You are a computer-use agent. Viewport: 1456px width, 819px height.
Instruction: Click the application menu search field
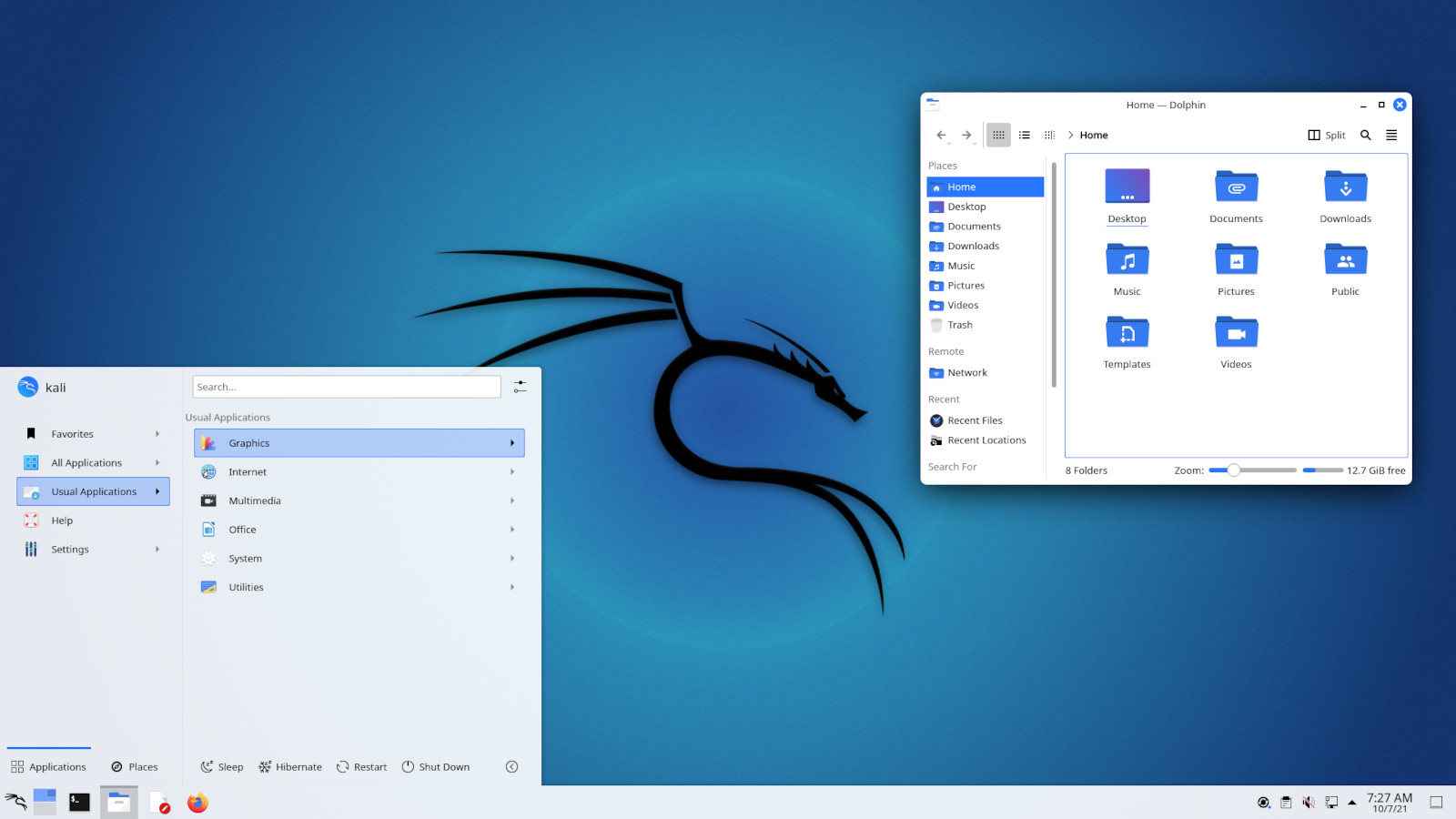click(346, 387)
